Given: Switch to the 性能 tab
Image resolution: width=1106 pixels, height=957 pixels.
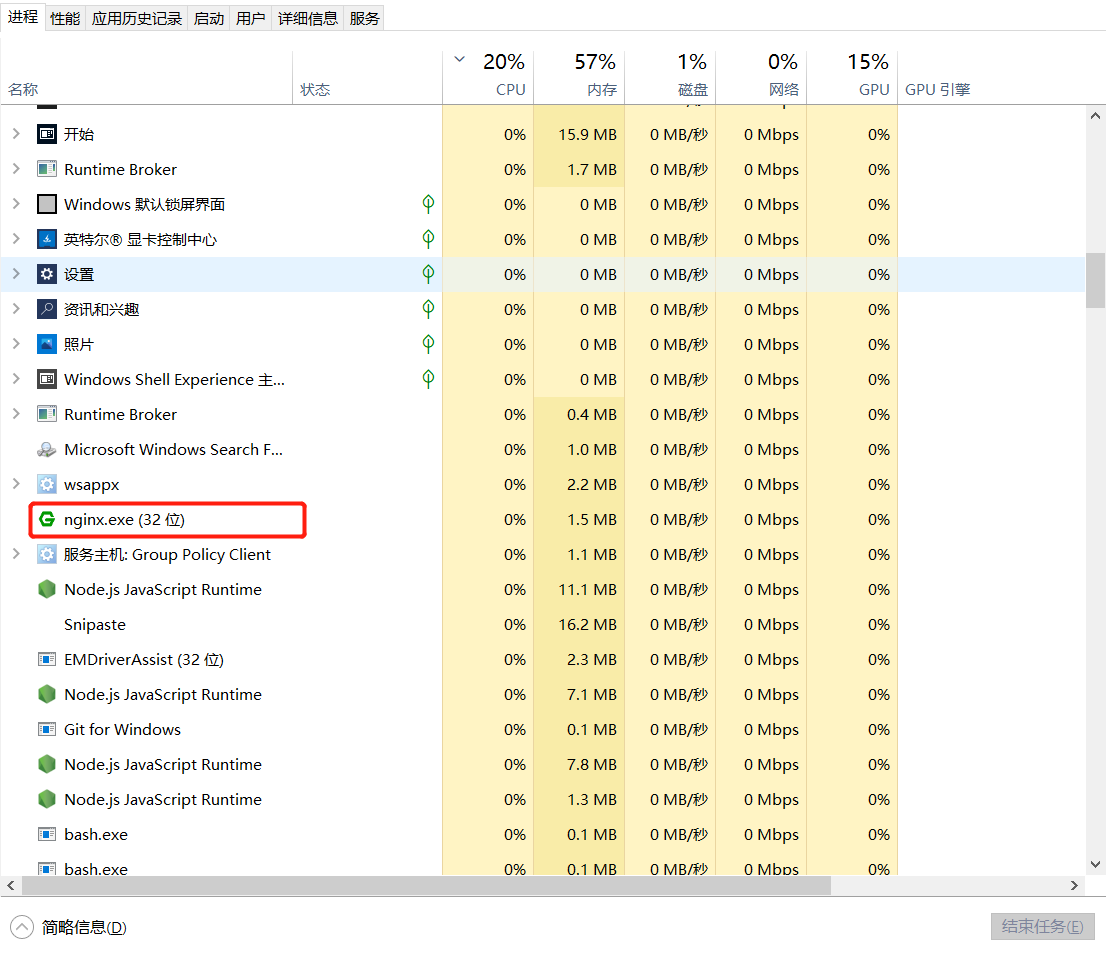Looking at the screenshot, I should click(65, 18).
